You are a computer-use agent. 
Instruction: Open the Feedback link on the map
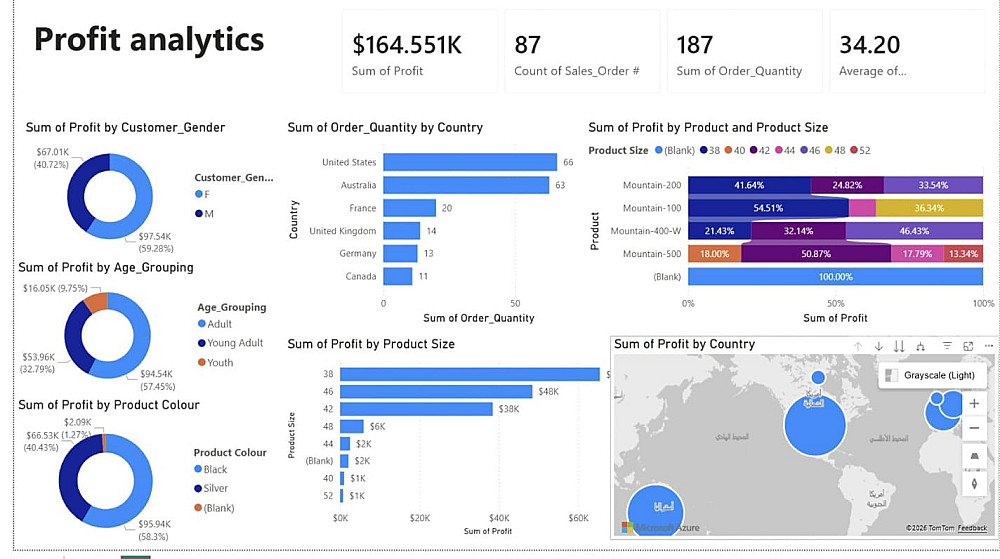tap(972, 528)
